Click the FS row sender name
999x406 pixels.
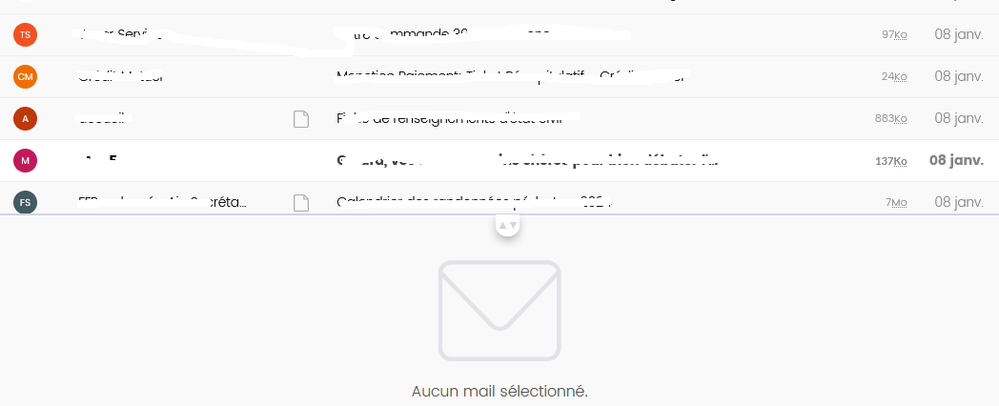tap(162, 203)
